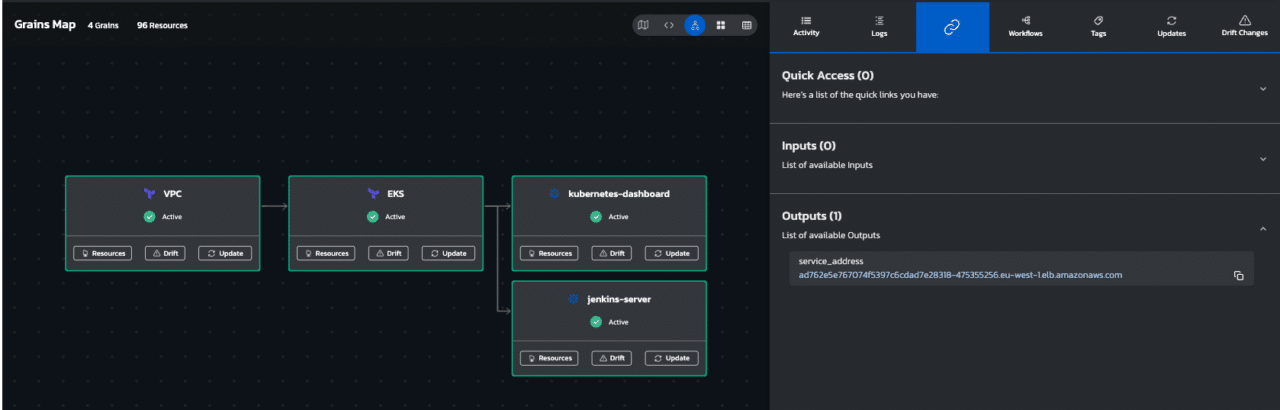Click the 4 Grains count
Screen dimensions: 1280x410
[x=104, y=25]
